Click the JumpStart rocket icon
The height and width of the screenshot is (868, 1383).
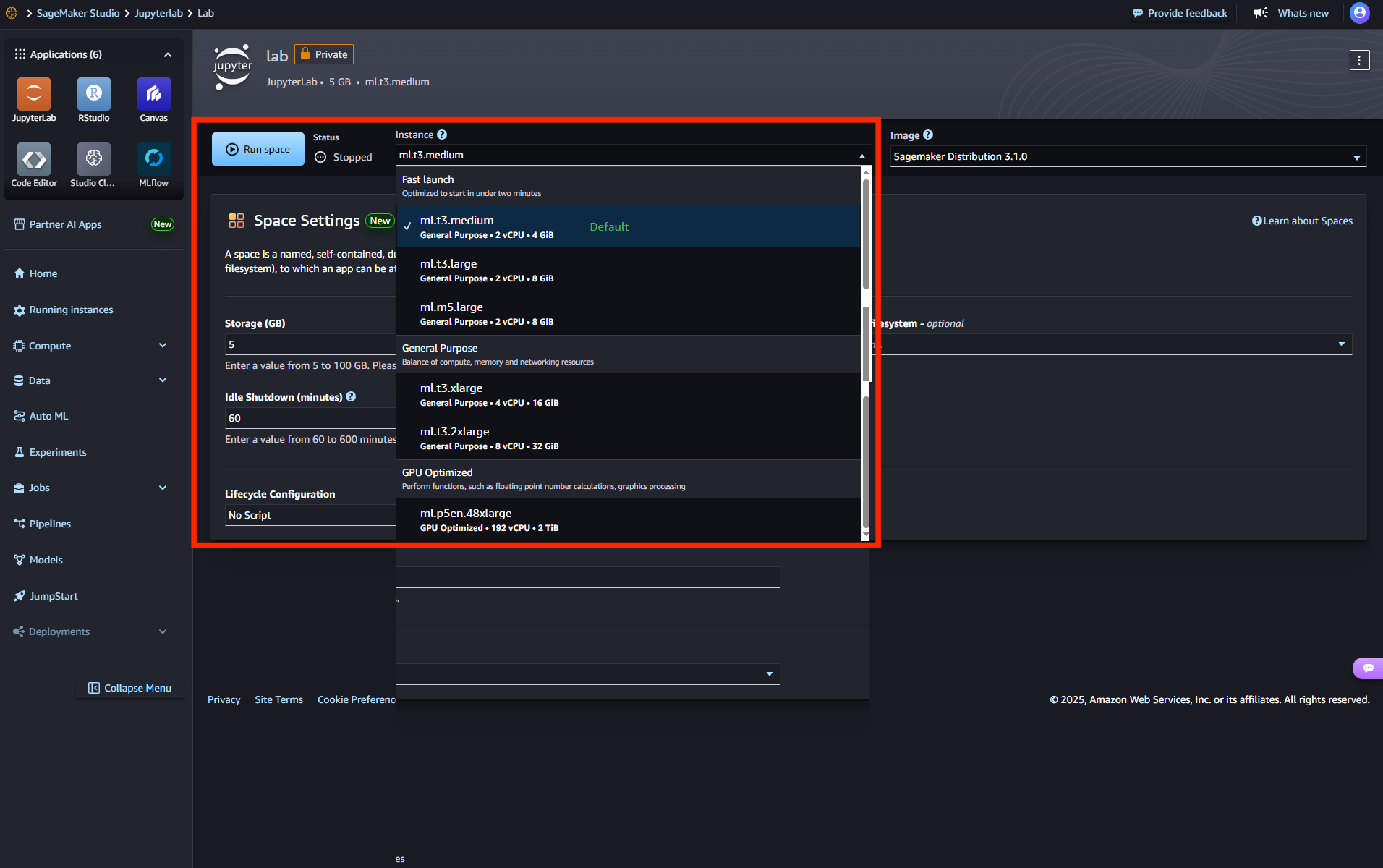[x=20, y=596]
